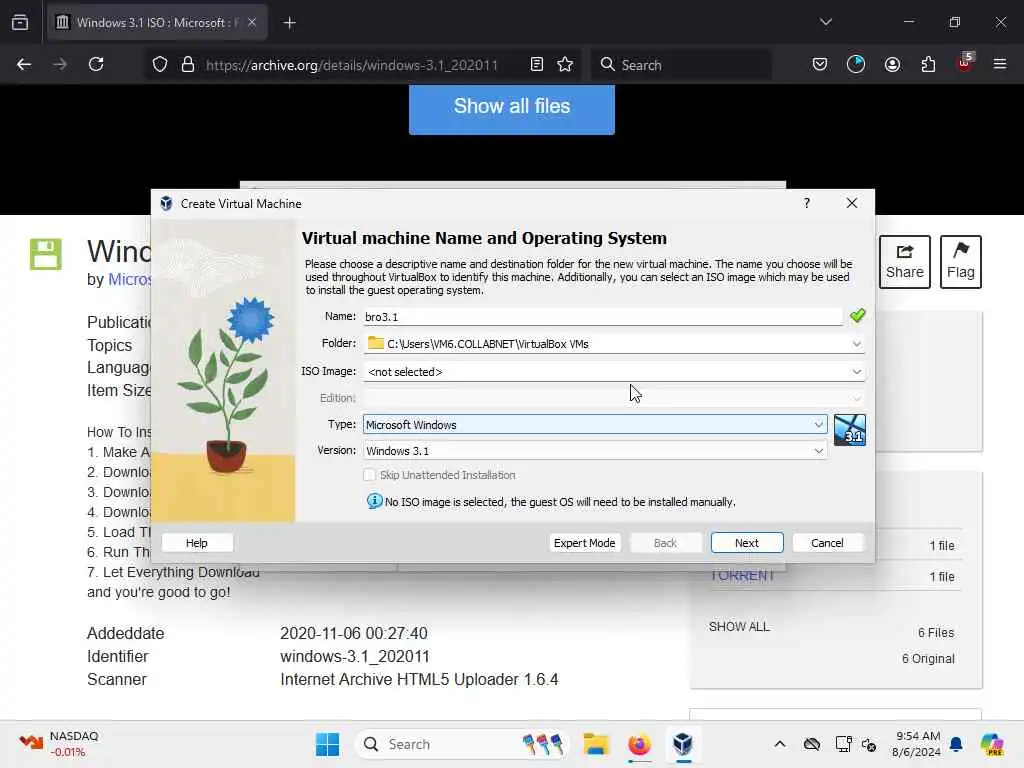Flag this archive item
This screenshot has height=768, width=1024.
tap(960, 262)
